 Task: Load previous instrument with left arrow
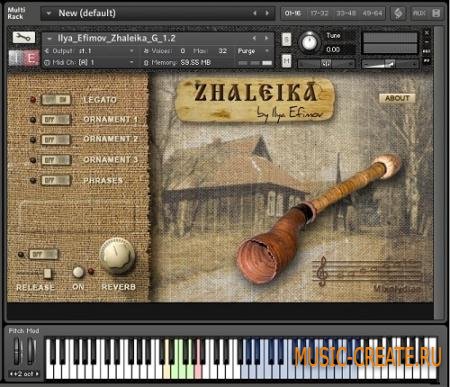click(x=254, y=38)
